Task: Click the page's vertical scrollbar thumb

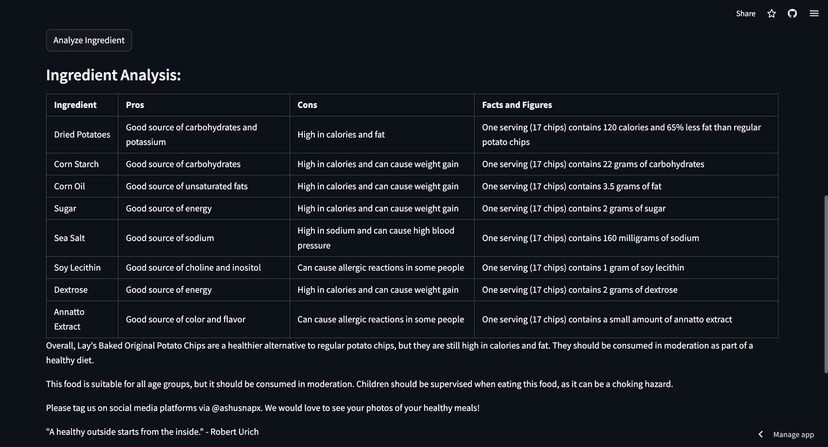Action: 825,284
